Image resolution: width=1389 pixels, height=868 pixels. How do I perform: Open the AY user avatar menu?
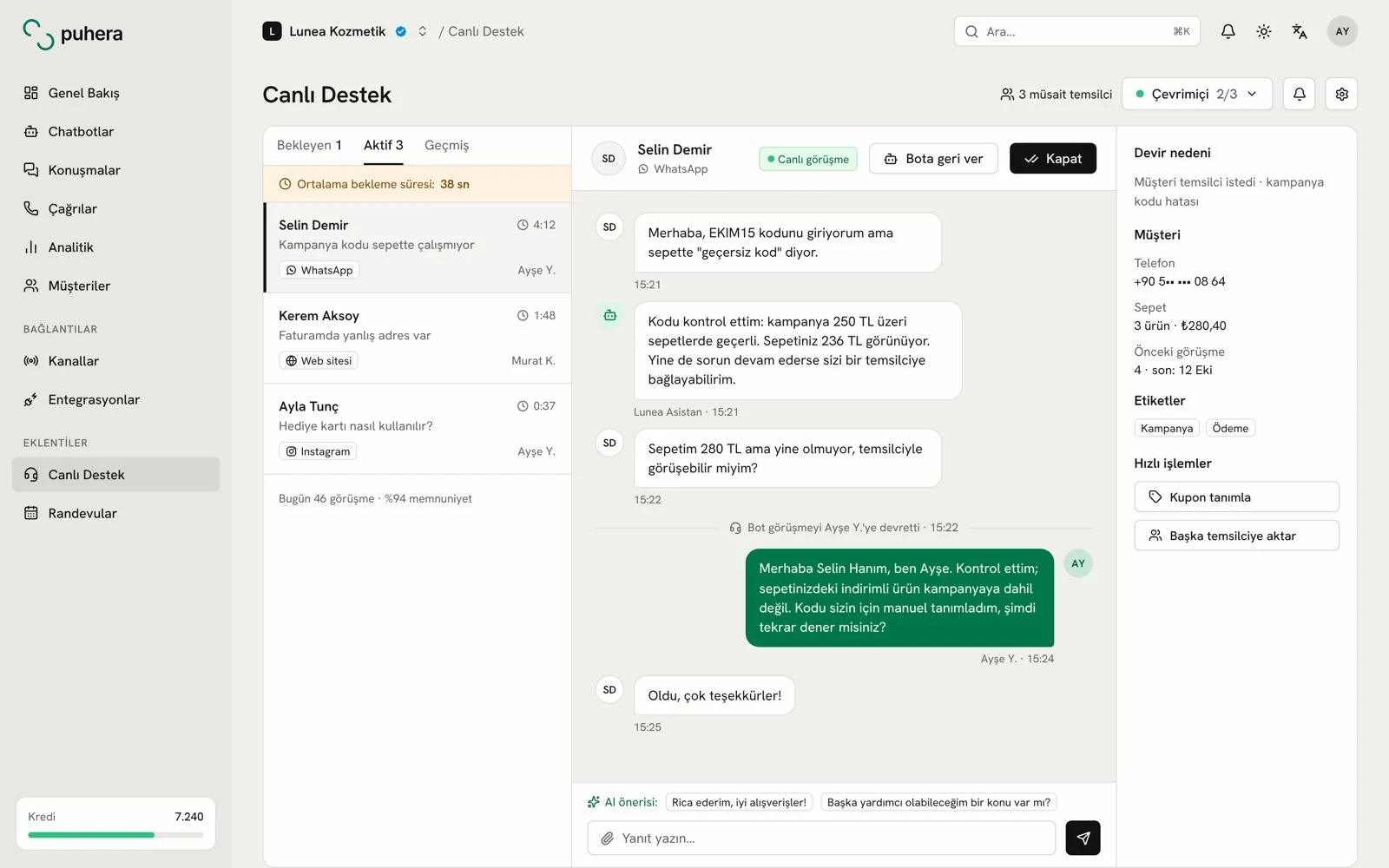(1342, 31)
